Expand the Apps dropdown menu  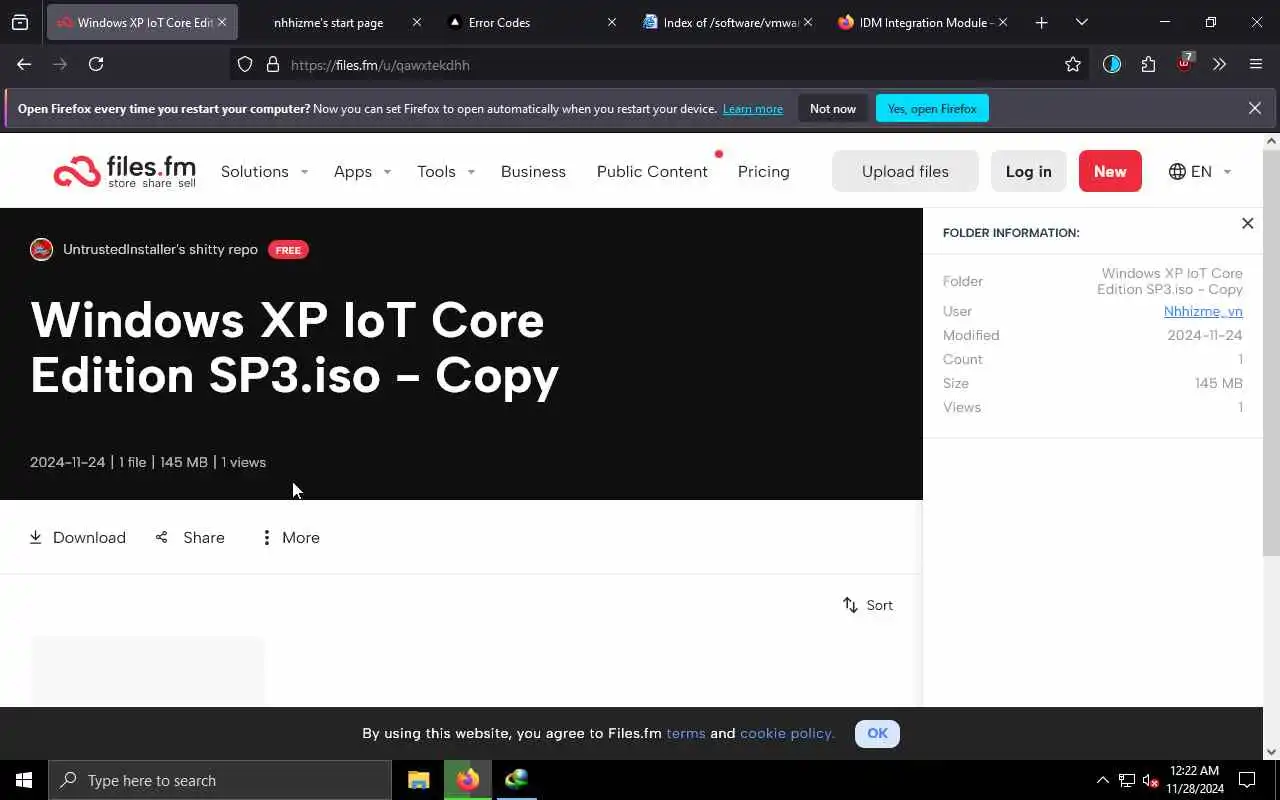(362, 171)
